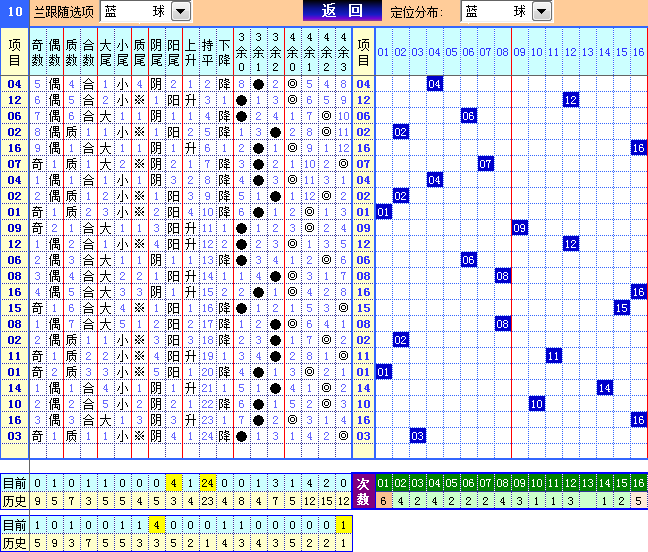Click the blue 10 box beside 兰跟随选项
The height and width of the screenshot is (552, 648).
click(14, 12)
